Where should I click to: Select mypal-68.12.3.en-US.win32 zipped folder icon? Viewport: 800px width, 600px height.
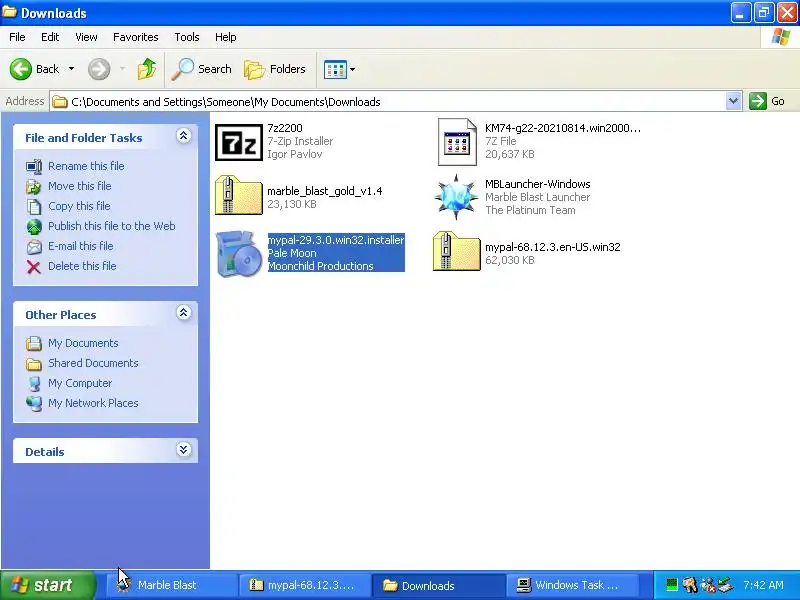pos(457,251)
